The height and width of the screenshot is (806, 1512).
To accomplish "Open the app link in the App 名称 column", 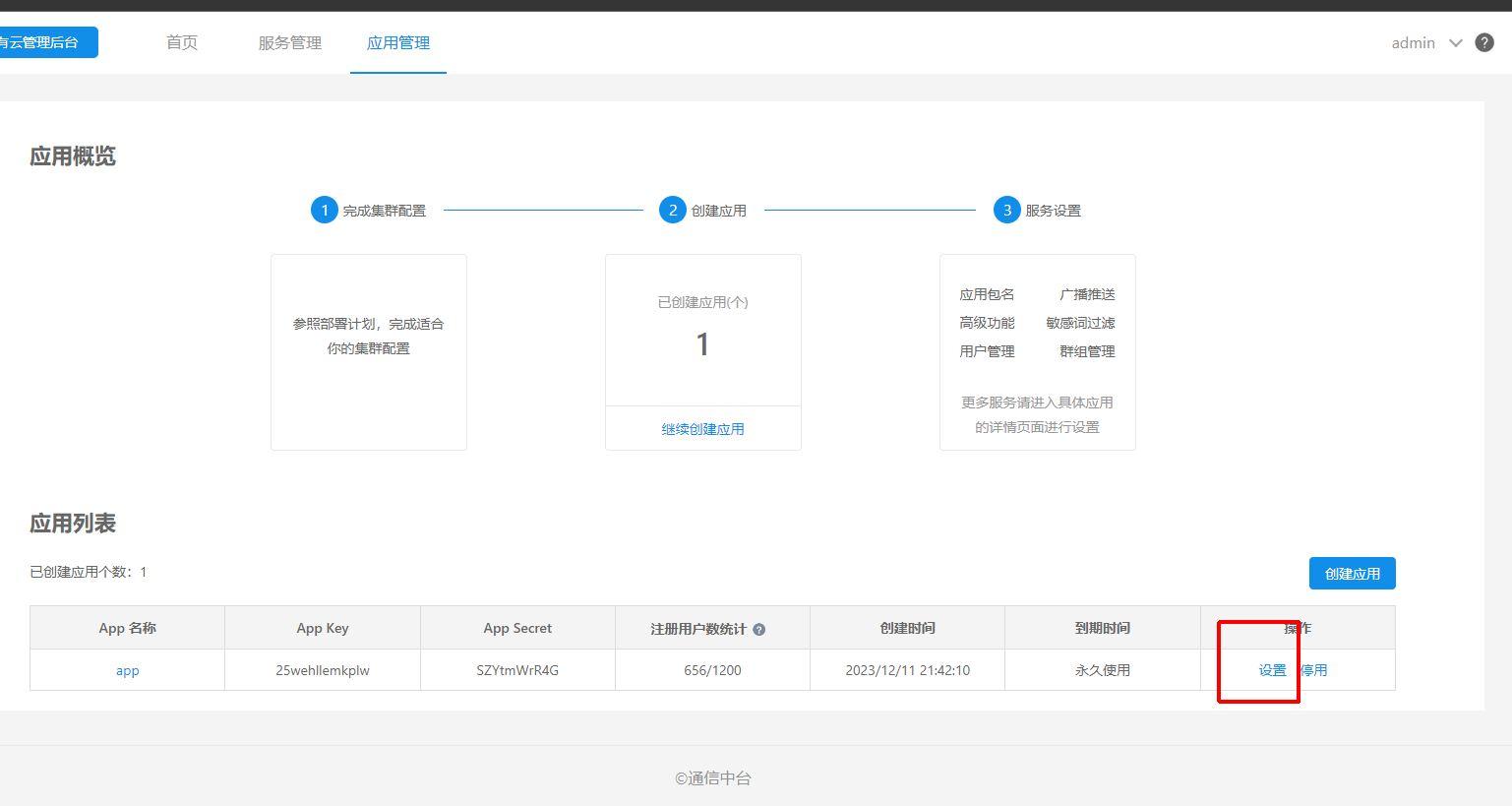I will tap(128, 670).
